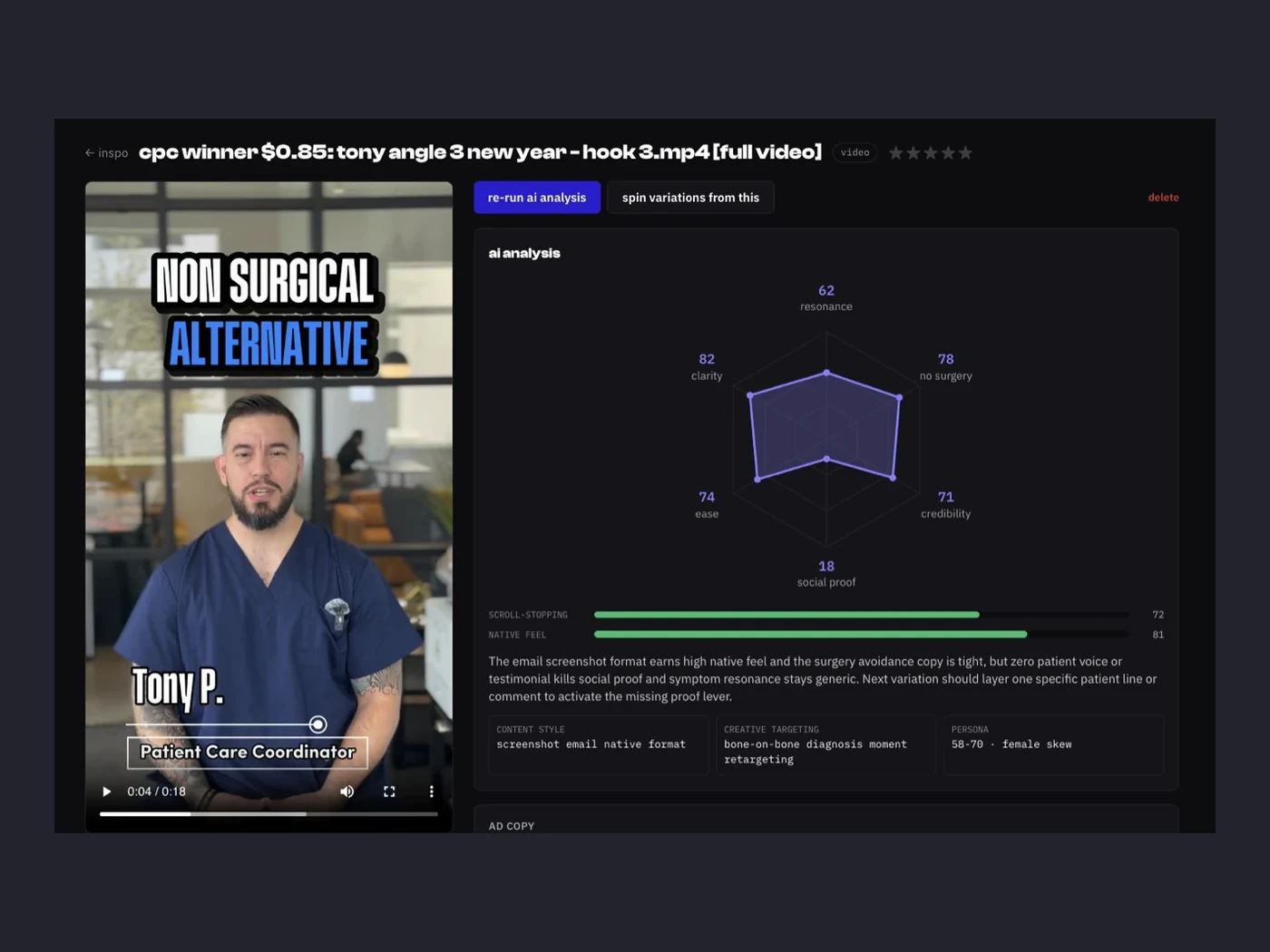Screen dimensions: 1270x952
Task: Open video more options menu
Action: pyautogui.click(x=431, y=792)
